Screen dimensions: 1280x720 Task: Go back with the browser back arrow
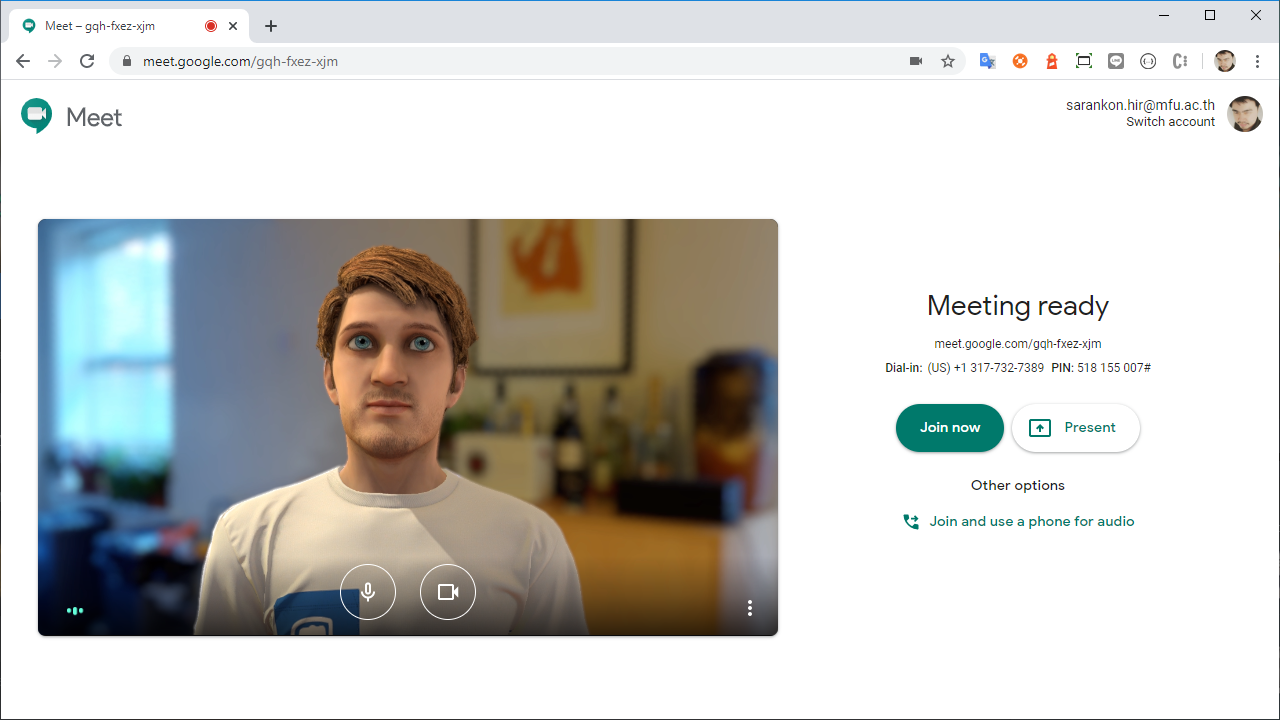click(23, 61)
